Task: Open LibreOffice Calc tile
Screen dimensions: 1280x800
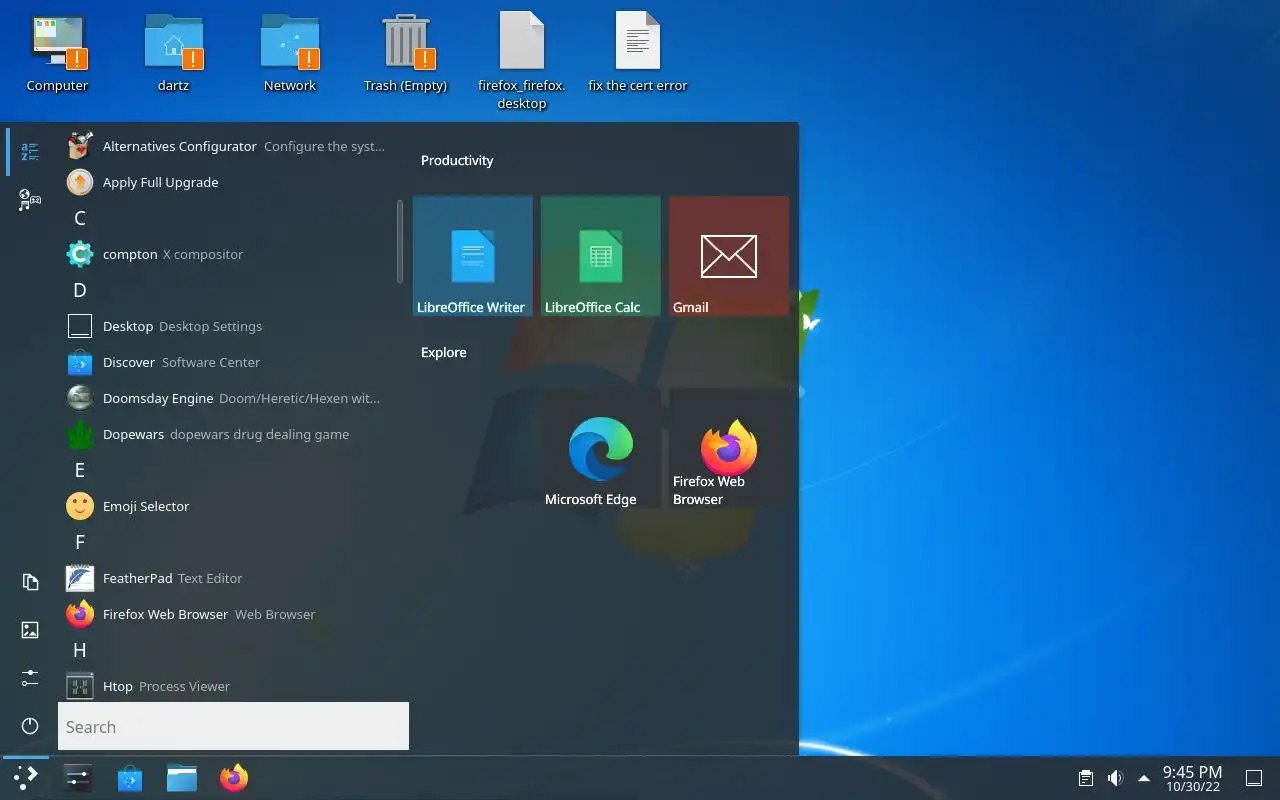Action: pyautogui.click(x=601, y=256)
